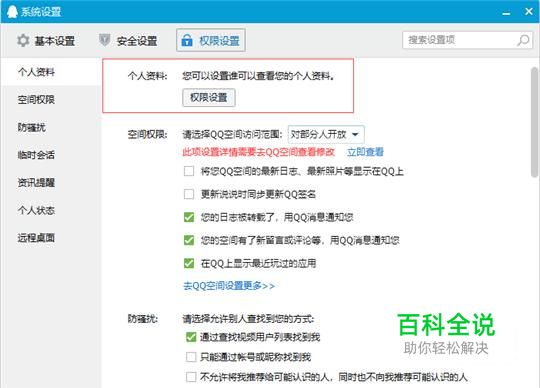Tick 更新说说时同步更新QQ签名 checkbox
The width and height of the screenshot is (540, 388).
tap(189, 194)
